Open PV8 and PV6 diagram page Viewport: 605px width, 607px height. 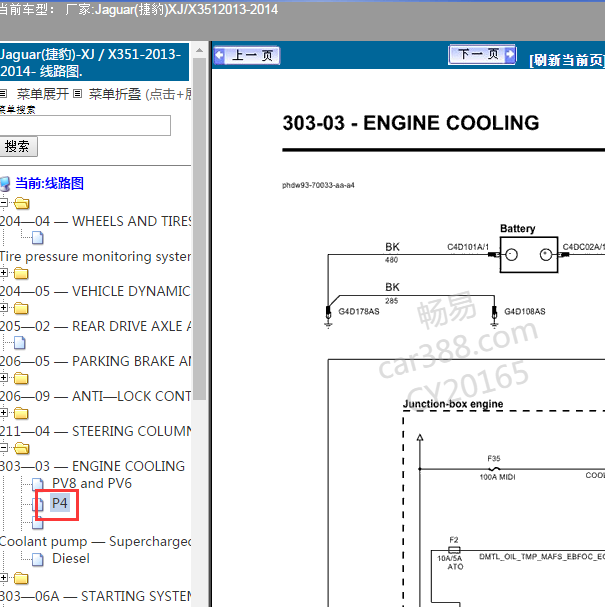(x=92, y=483)
